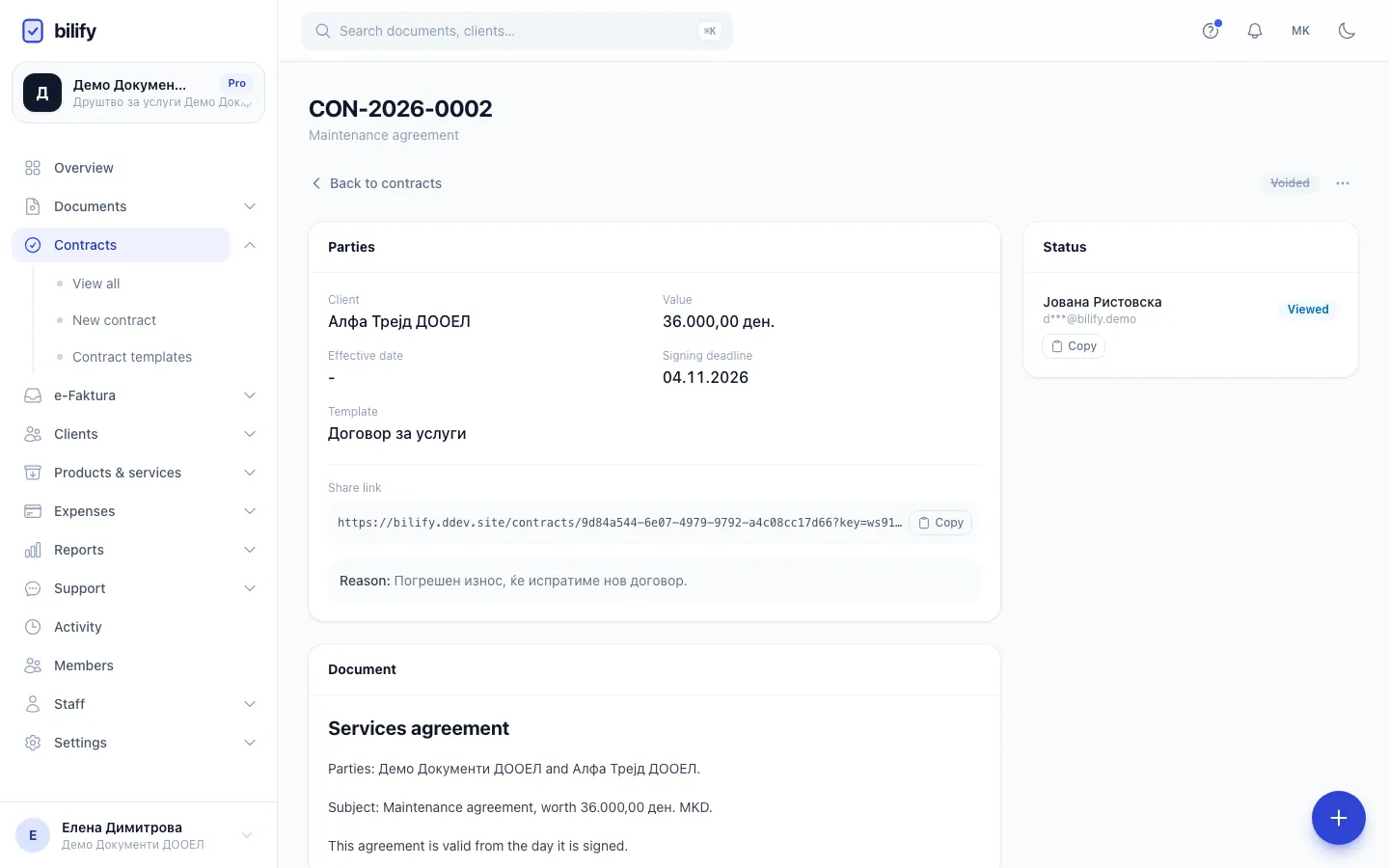Copy the share link URL
The height and width of the screenshot is (868, 1389).
click(940, 523)
